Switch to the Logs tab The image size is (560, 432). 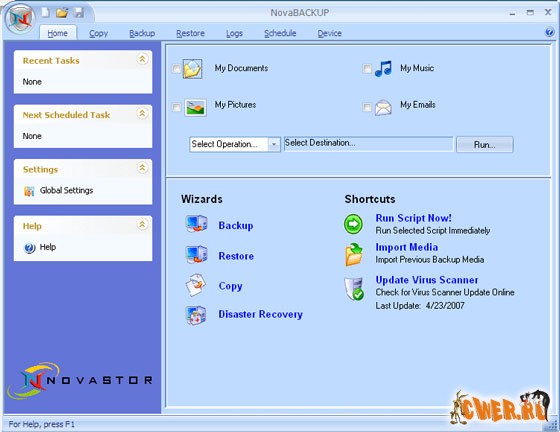pyautogui.click(x=234, y=33)
